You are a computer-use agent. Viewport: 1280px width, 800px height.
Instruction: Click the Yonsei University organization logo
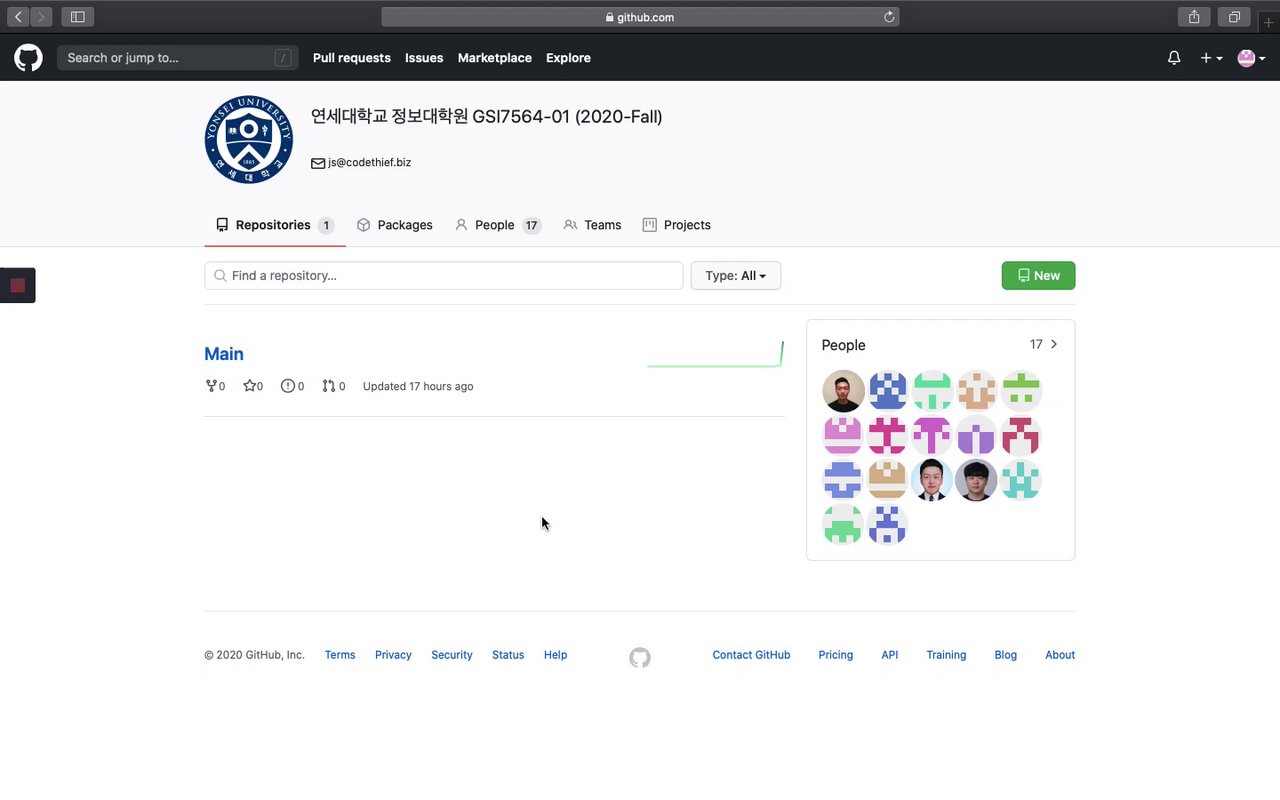pos(249,140)
